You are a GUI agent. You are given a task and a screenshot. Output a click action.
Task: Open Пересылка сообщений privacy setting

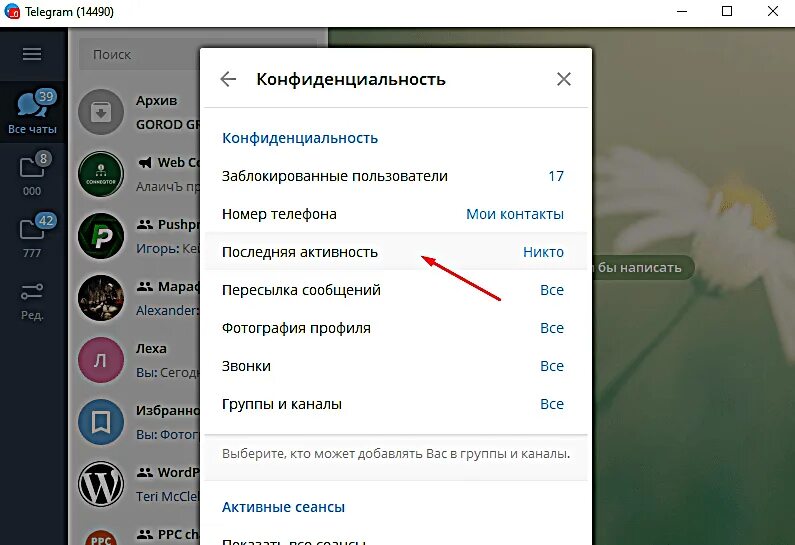coord(395,290)
